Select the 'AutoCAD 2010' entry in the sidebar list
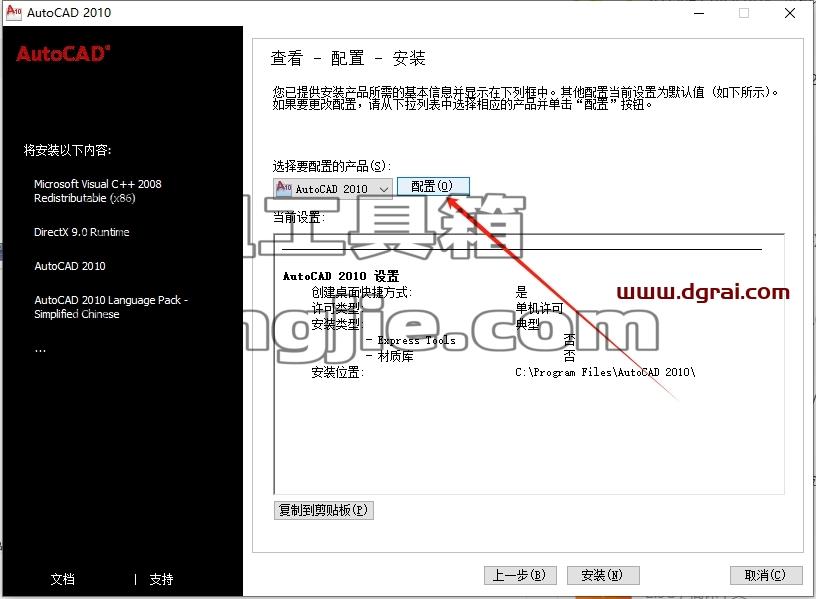The width and height of the screenshot is (816, 599). [70, 266]
